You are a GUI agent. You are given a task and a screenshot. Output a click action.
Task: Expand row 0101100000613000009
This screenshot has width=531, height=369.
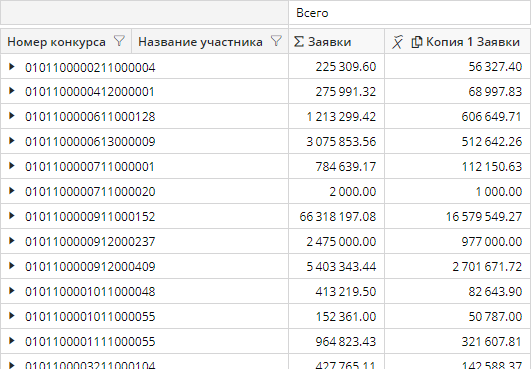coord(12,140)
